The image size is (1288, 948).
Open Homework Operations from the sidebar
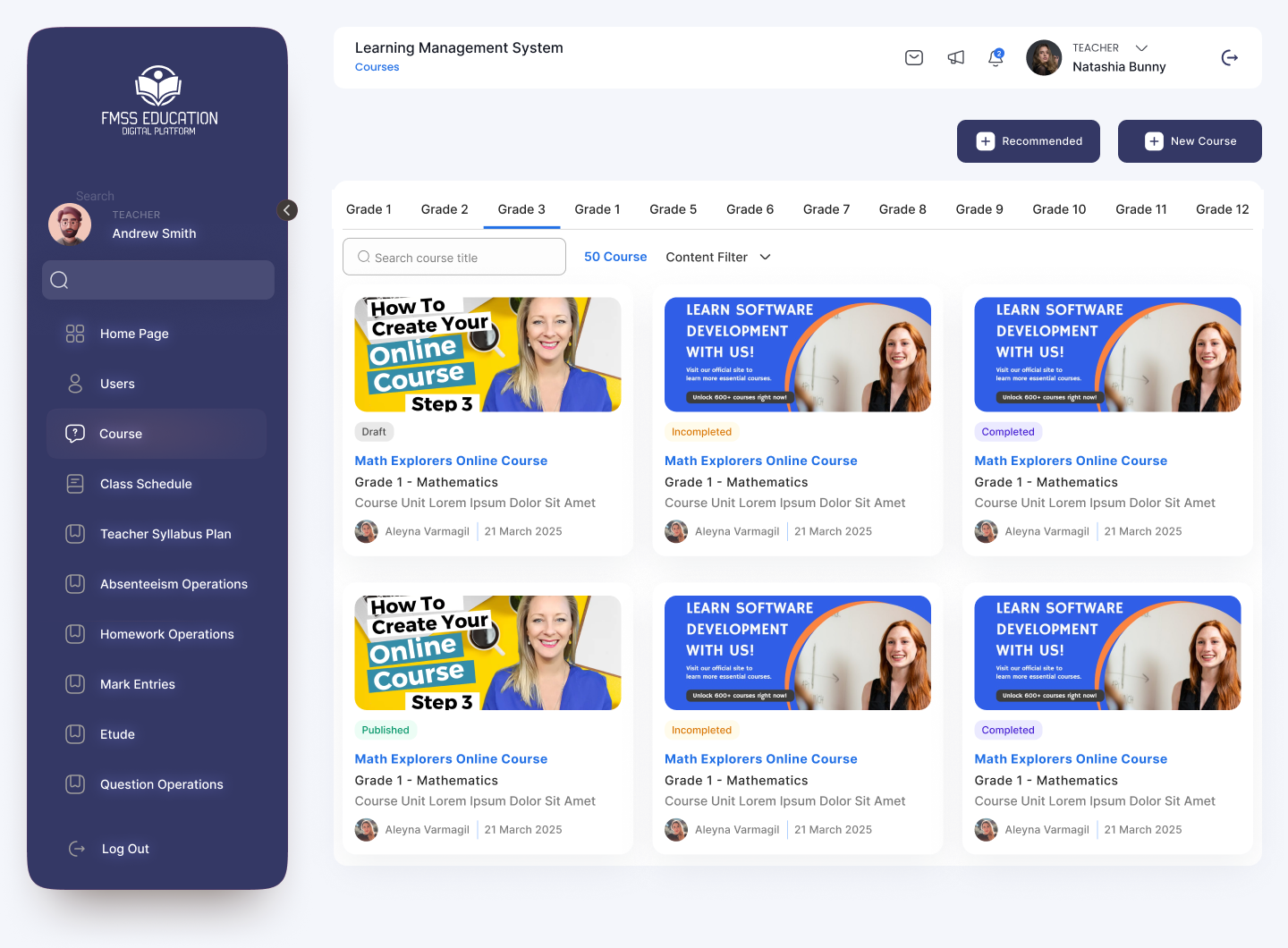pos(166,634)
